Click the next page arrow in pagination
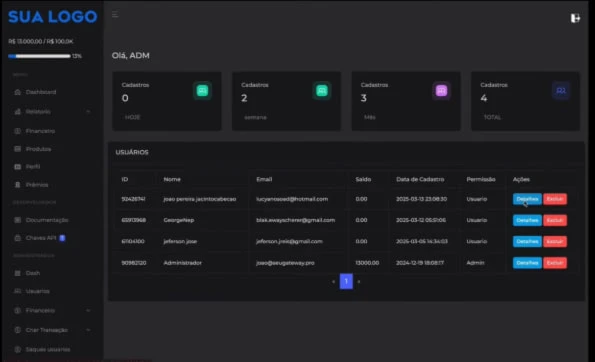This screenshot has height=362, width=595. [359, 282]
